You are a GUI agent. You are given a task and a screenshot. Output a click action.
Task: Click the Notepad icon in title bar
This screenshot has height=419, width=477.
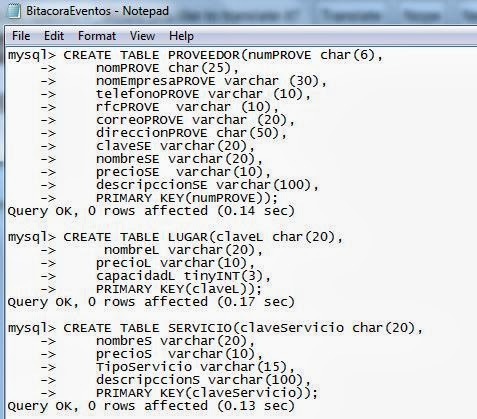pyautogui.click(x=14, y=11)
